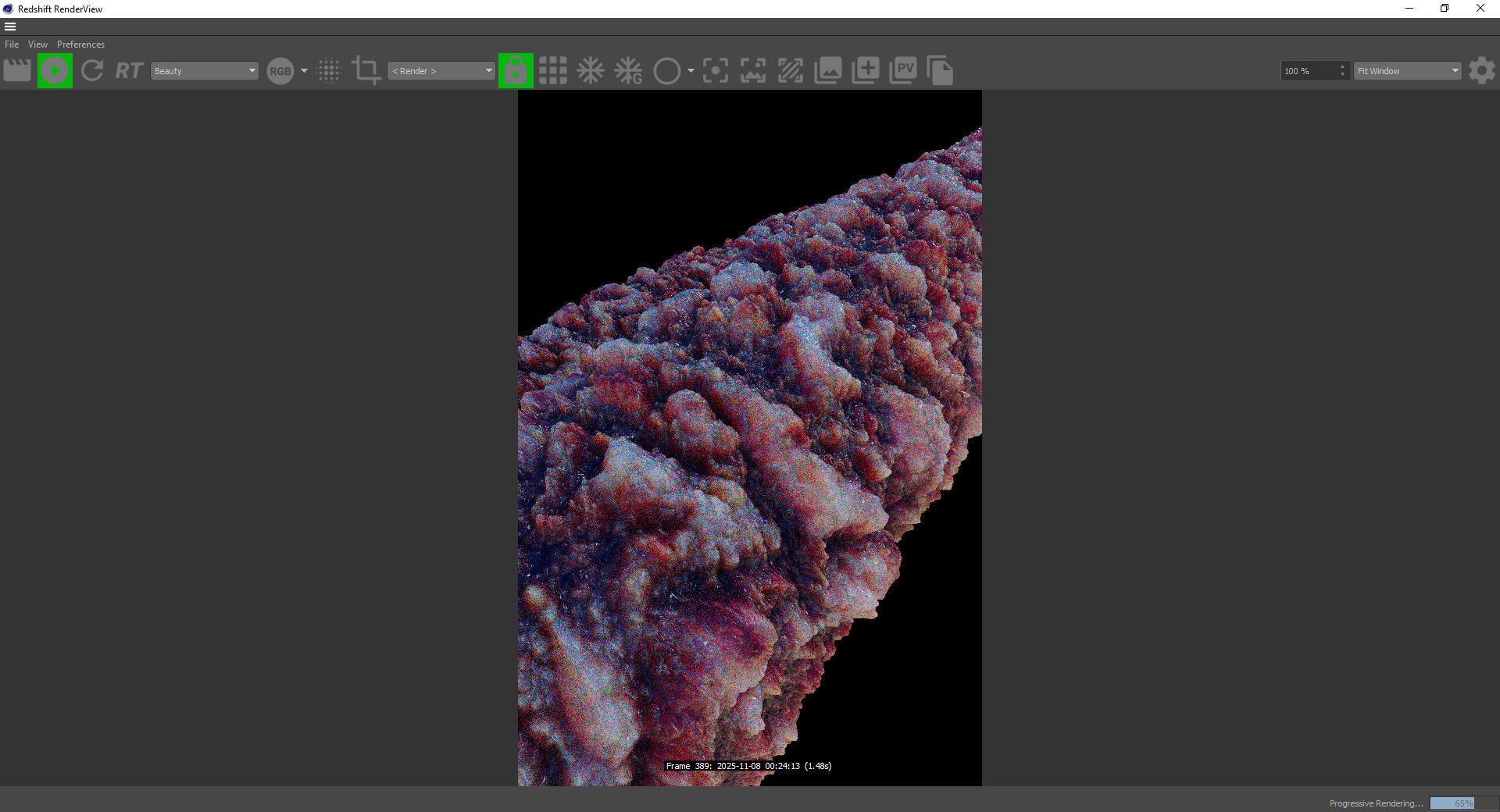1500x812 pixels.
Task: Click the 100 % zoom input field
Action: tap(1309, 71)
